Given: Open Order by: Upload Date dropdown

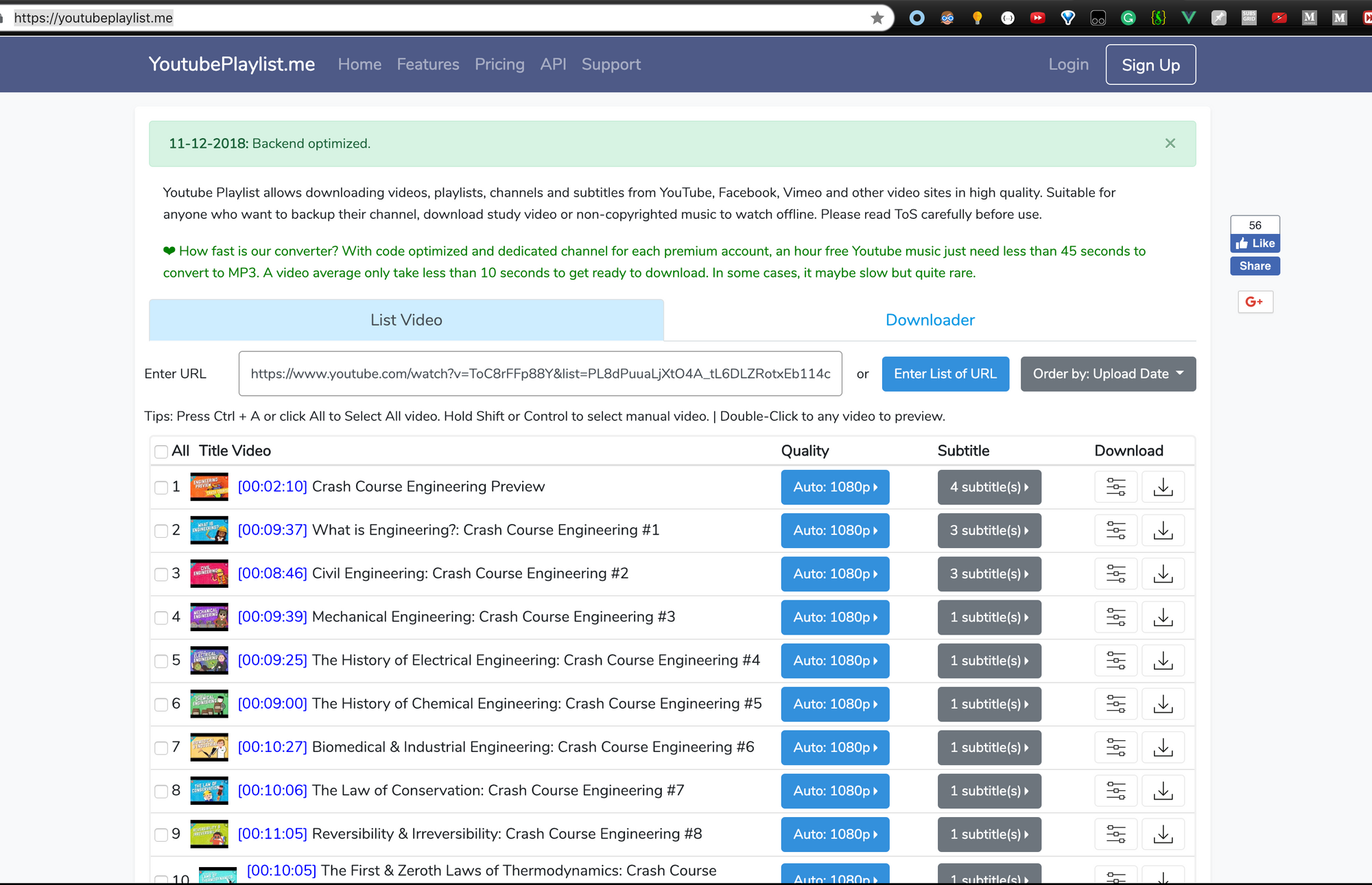Looking at the screenshot, I should click(1108, 374).
